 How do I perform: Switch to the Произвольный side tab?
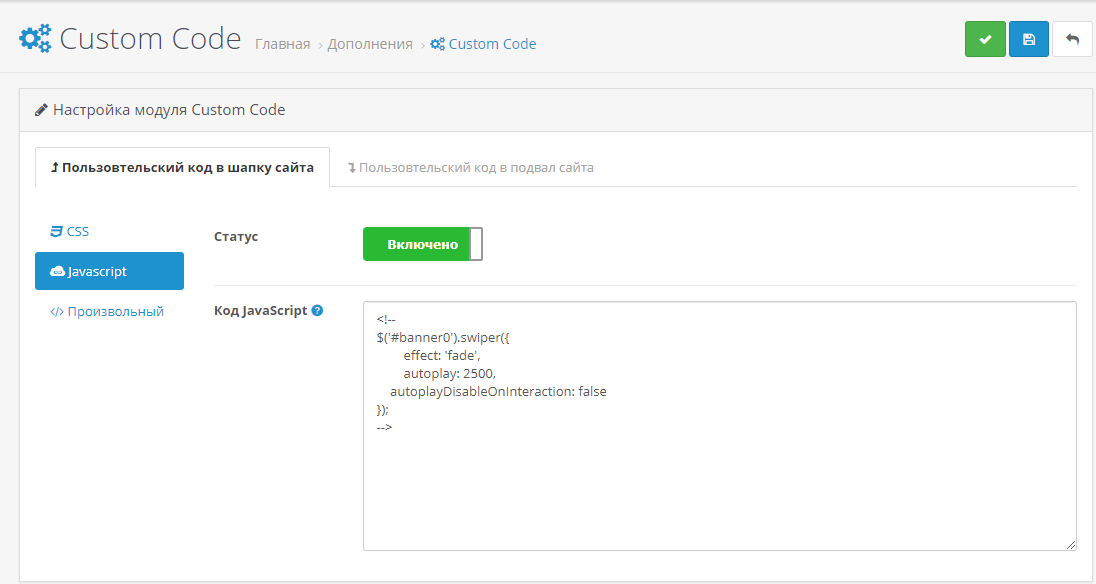(x=107, y=311)
